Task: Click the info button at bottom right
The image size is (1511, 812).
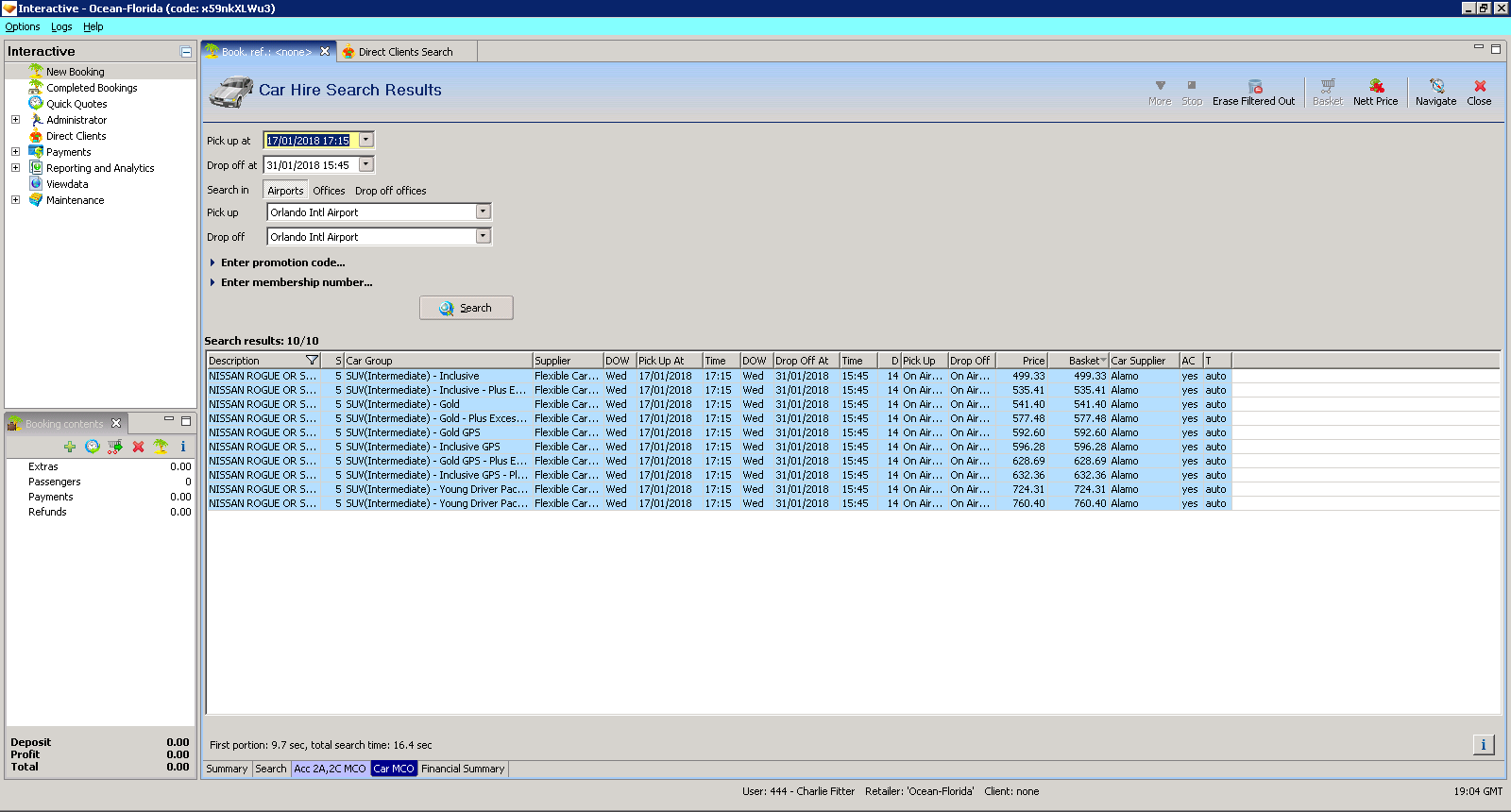Action: click(1484, 745)
